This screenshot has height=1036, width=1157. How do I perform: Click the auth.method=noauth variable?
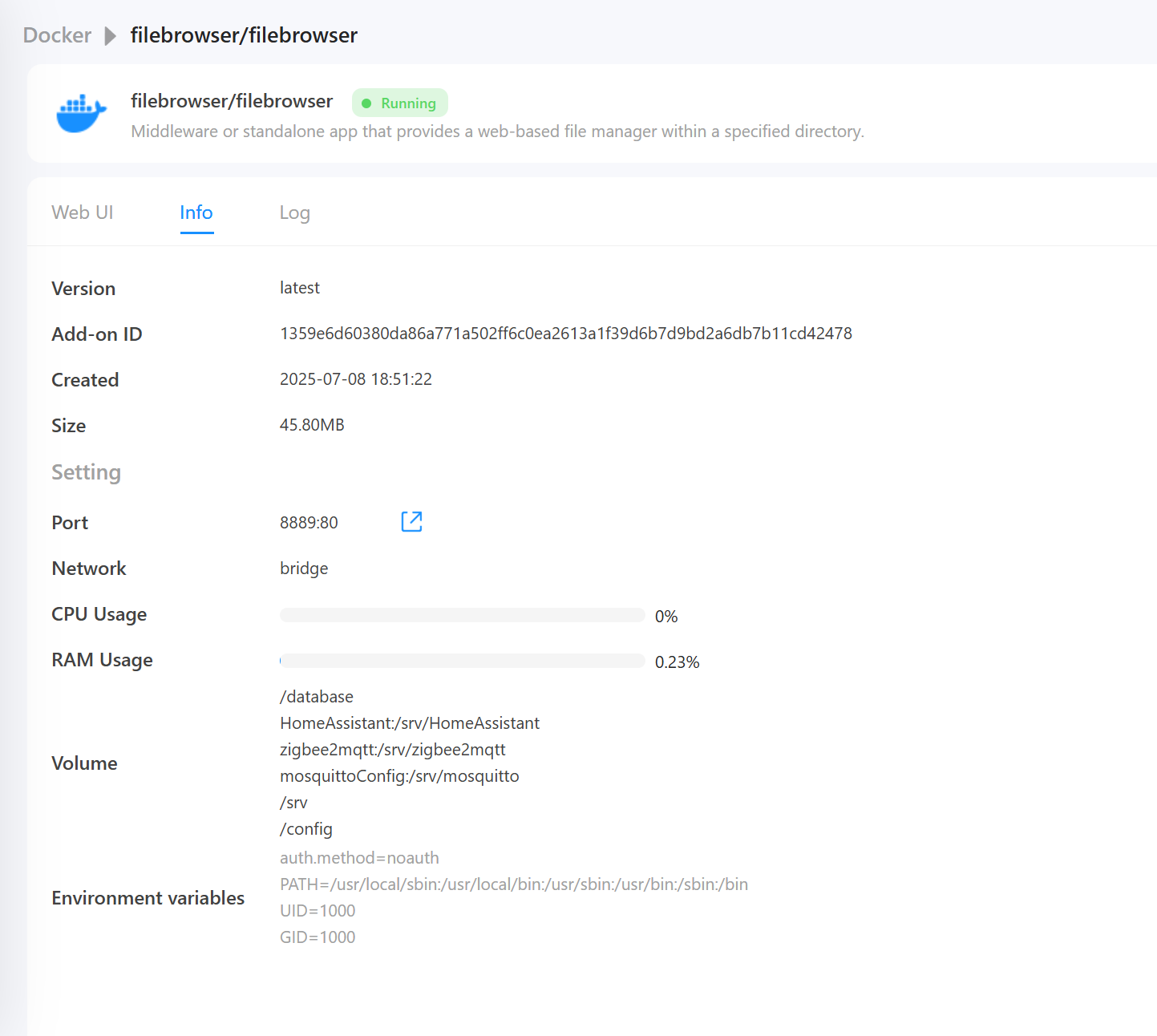point(359,858)
